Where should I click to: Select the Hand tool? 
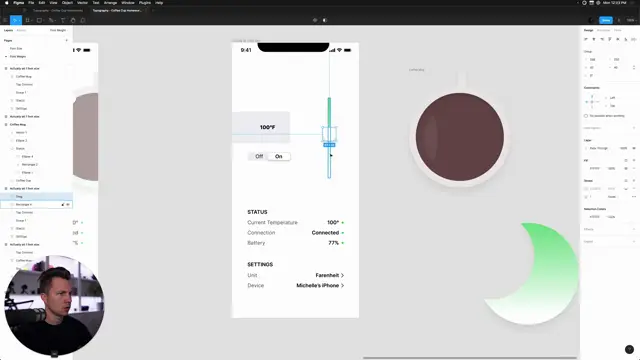coord(73,20)
